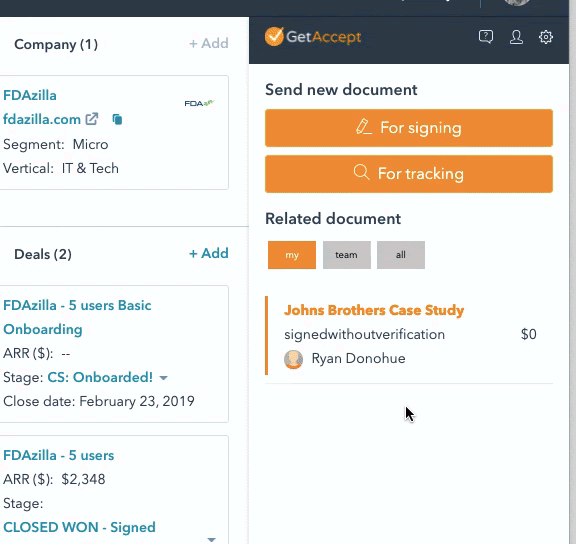Click the $0 document value
Image resolution: width=576 pixels, height=544 pixels.
click(529, 334)
